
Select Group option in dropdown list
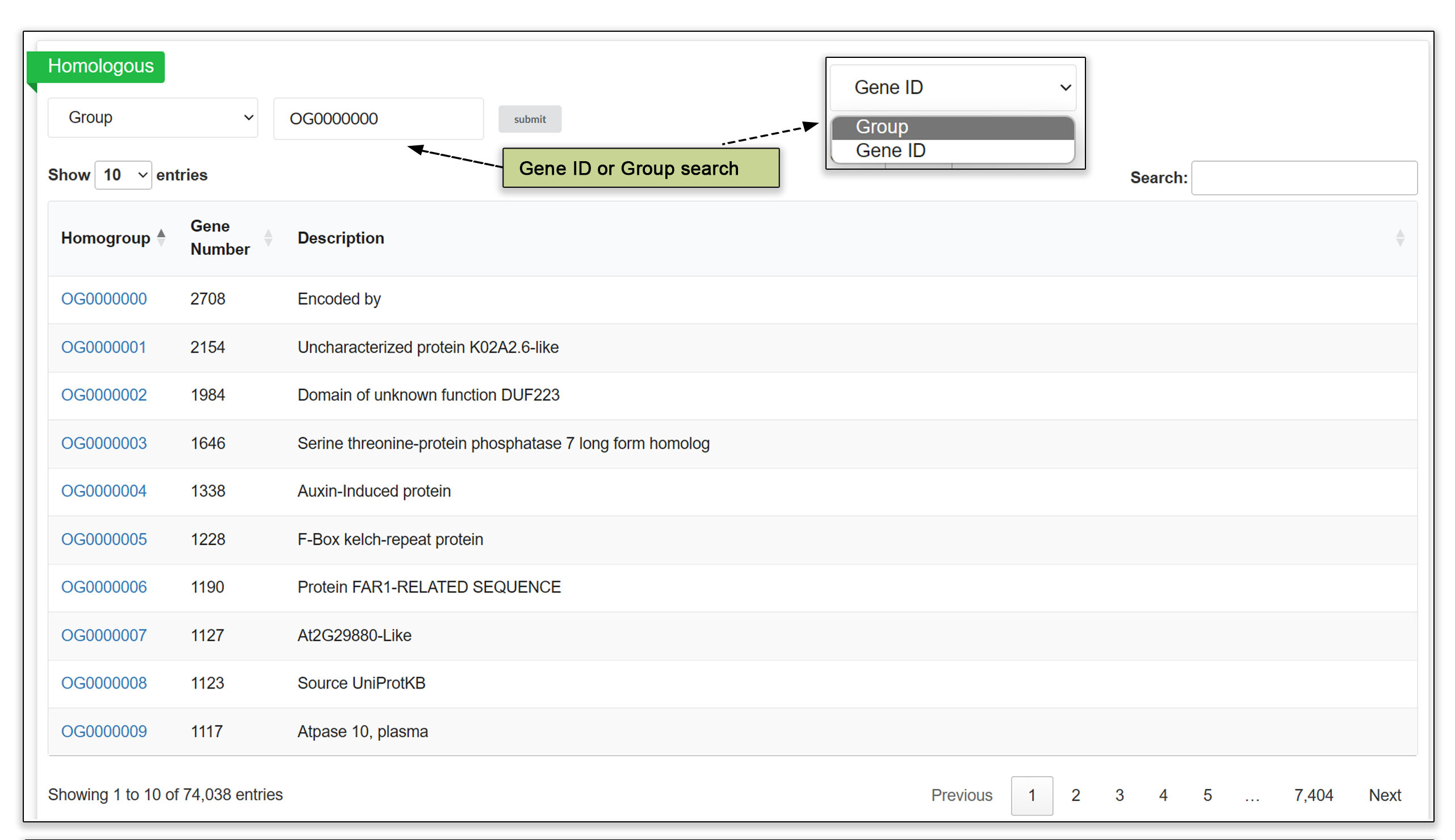[952, 127]
